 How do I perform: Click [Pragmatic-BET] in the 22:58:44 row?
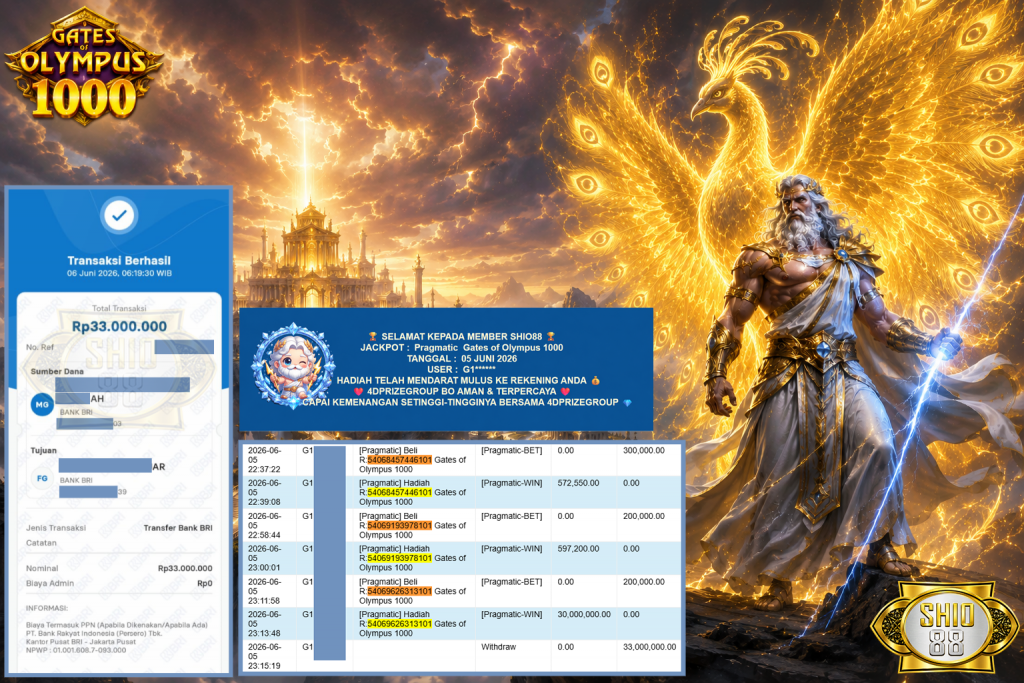[511, 516]
